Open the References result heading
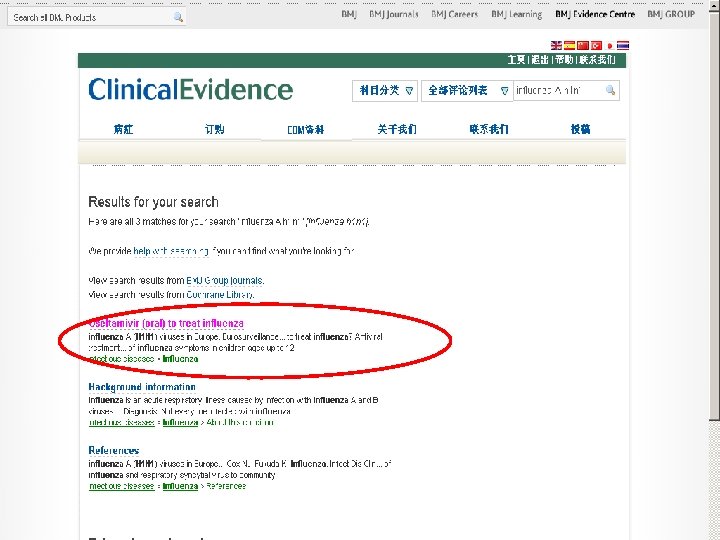Image resolution: width=720 pixels, height=540 pixels. (x=113, y=450)
